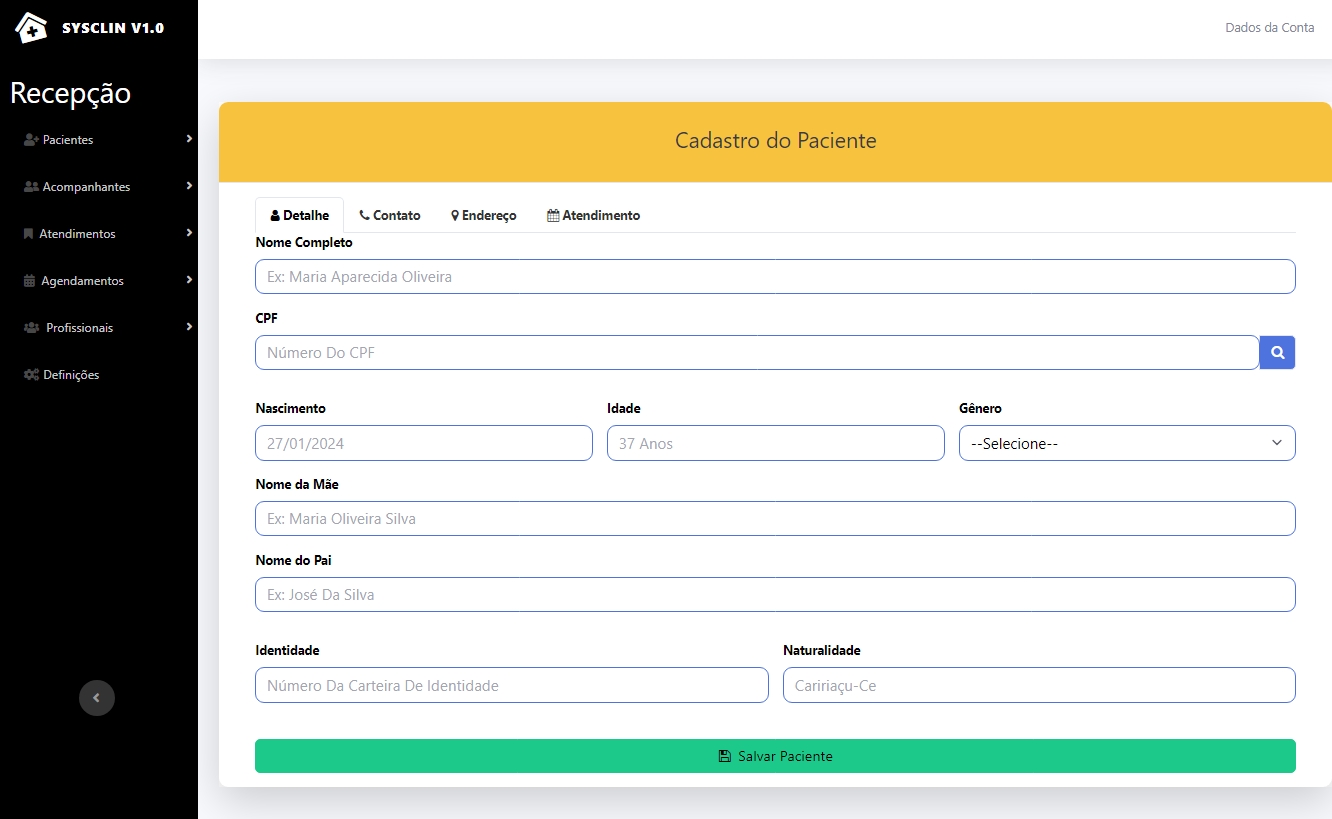Click the CPF search magnifier button
This screenshot has height=819, width=1332.
point(1277,352)
